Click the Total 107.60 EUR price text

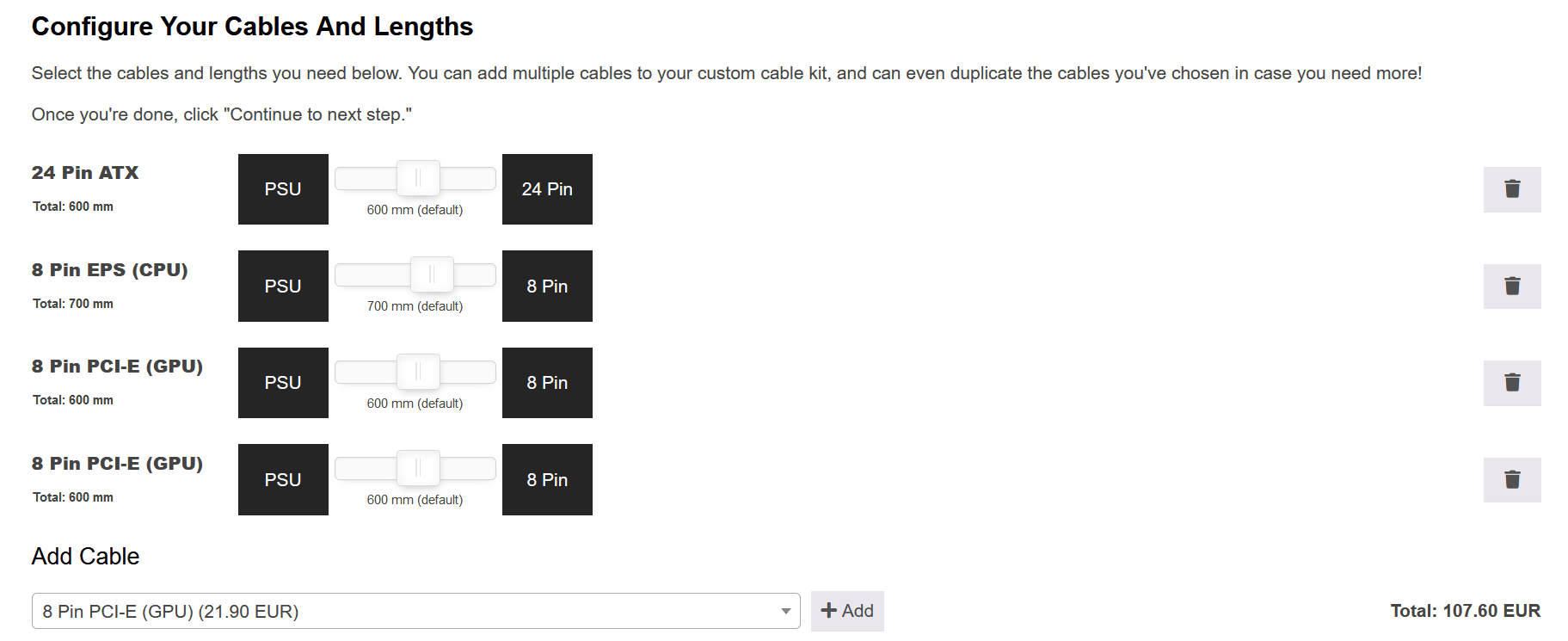click(1465, 611)
